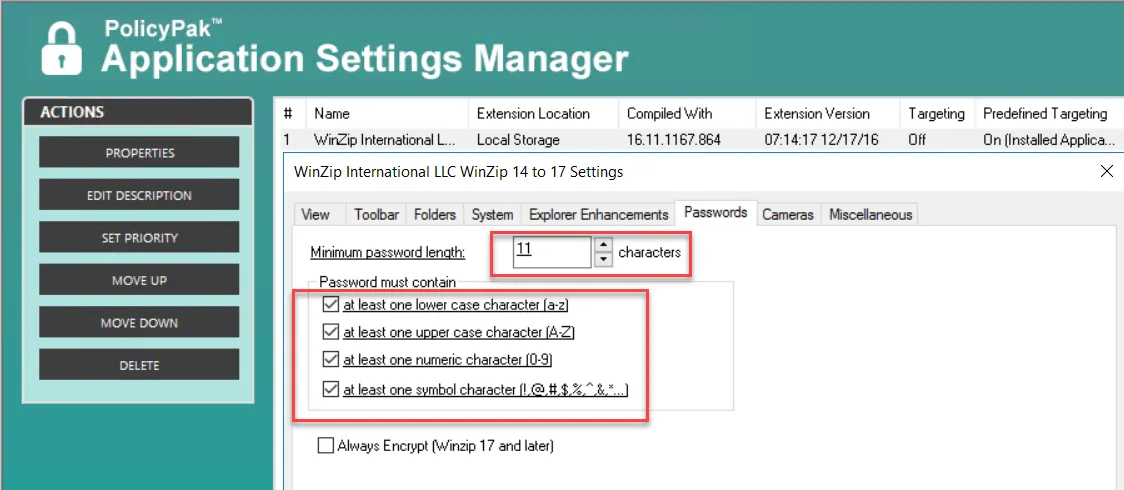Uncheck at least one upper case character
This screenshot has height=490, width=1124.
[330, 332]
